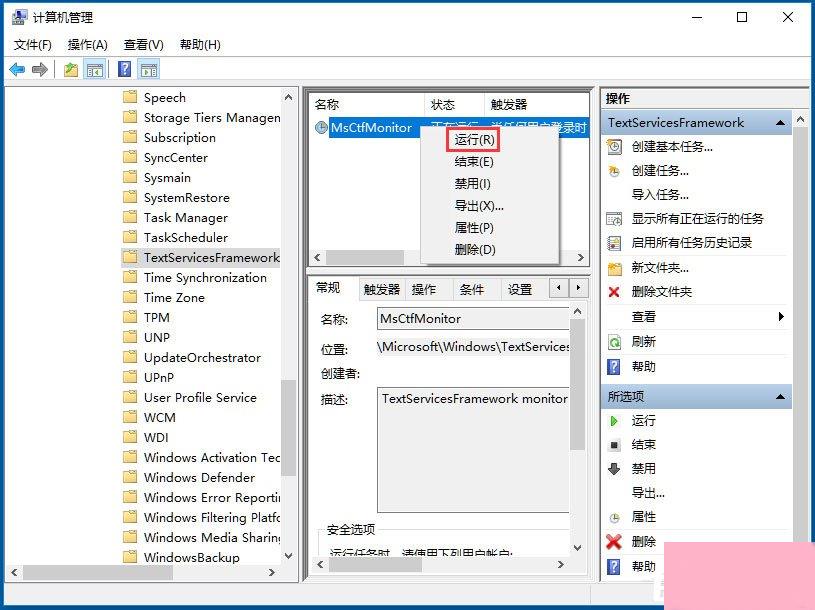Viewport: 815px width, 610px height.
Task: Choose Run (运行) in context menu
Action: pos(474,140)
